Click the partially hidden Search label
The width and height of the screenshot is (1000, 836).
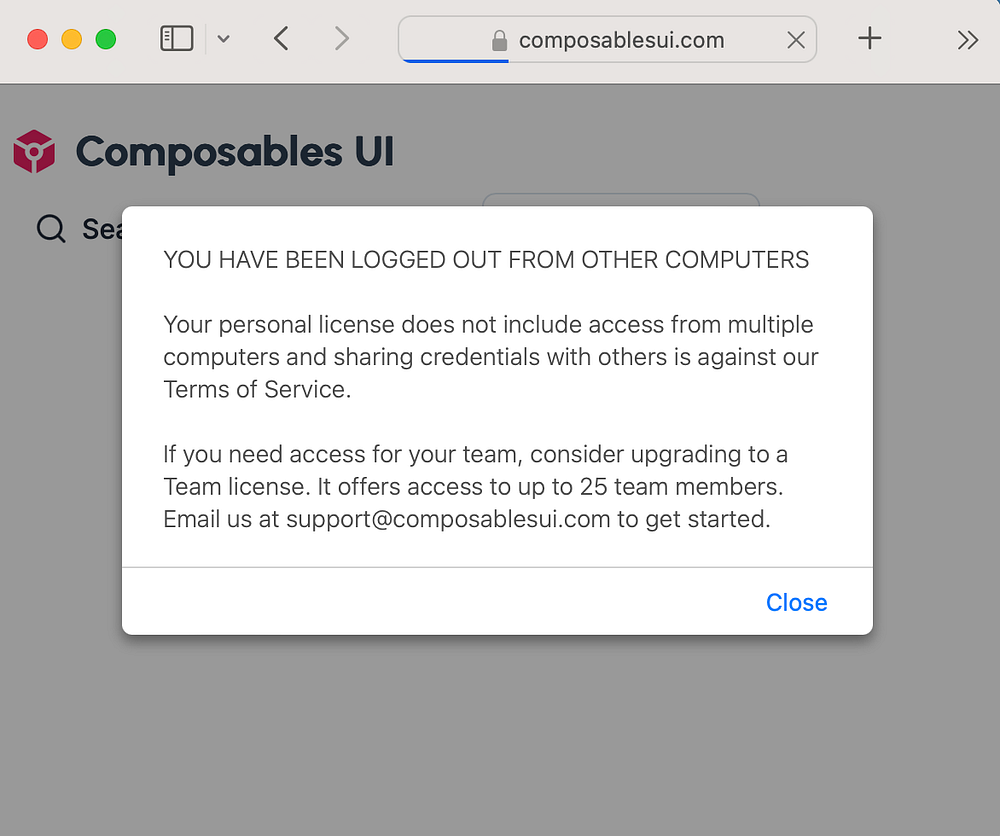(x=101, y=229)
